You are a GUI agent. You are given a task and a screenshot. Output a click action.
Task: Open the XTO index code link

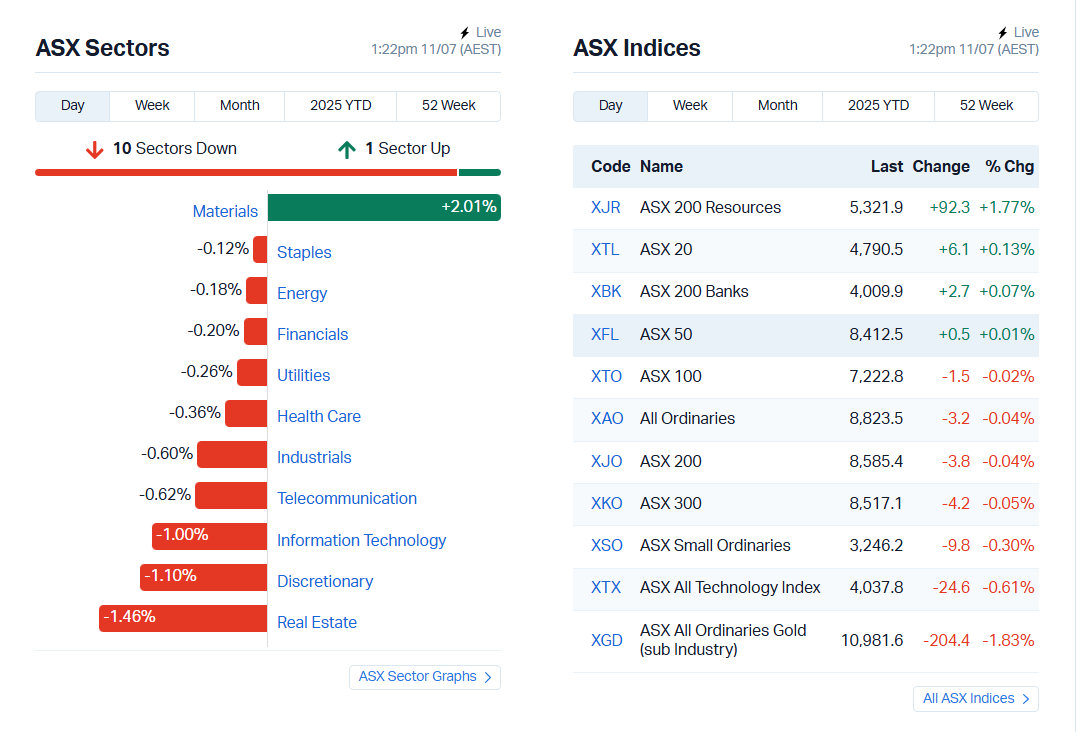pos(606,377)
